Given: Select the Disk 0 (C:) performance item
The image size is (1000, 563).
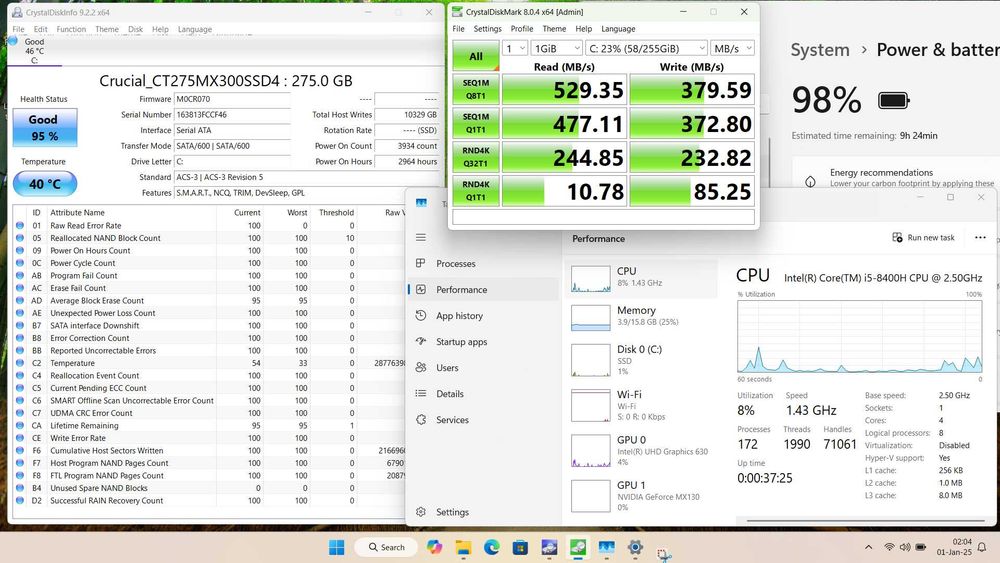Looking at the screenshot, I should (641, 359).
